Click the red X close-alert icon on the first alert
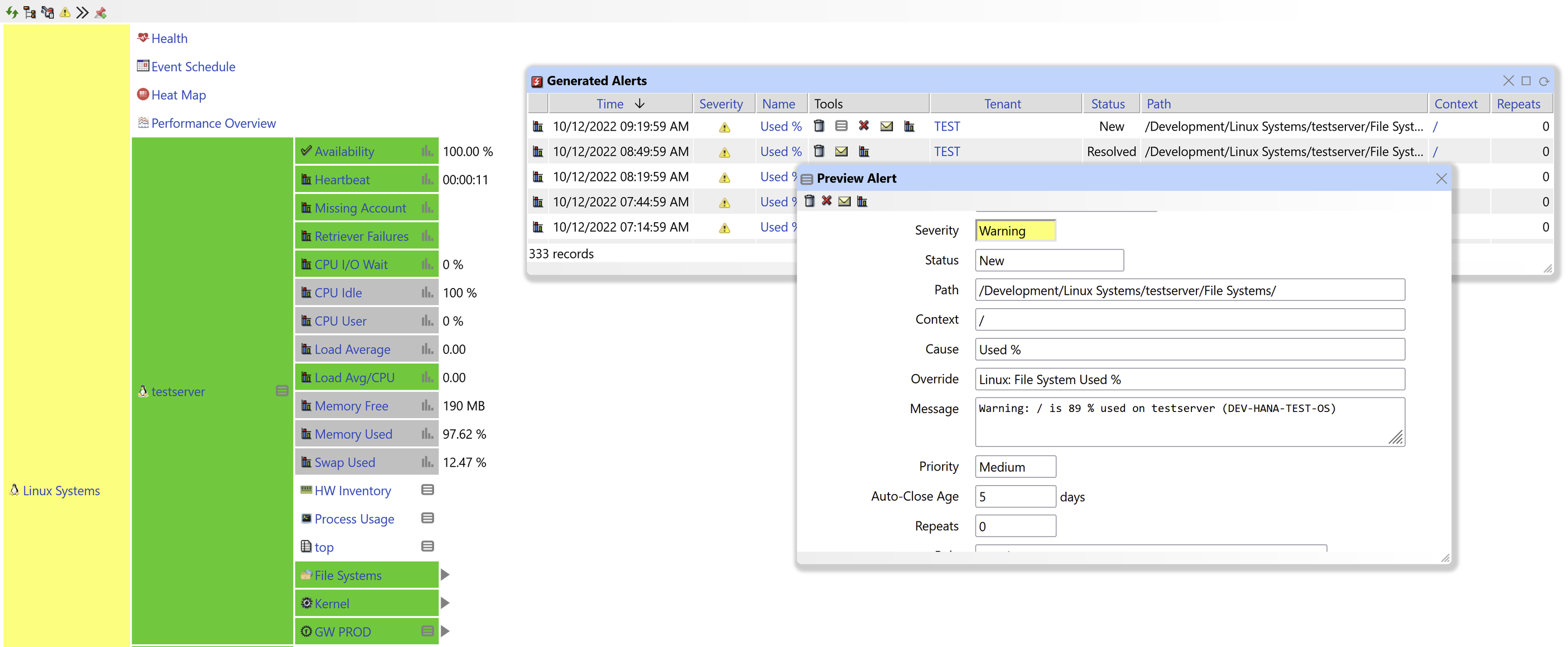 tap(864, 126)
